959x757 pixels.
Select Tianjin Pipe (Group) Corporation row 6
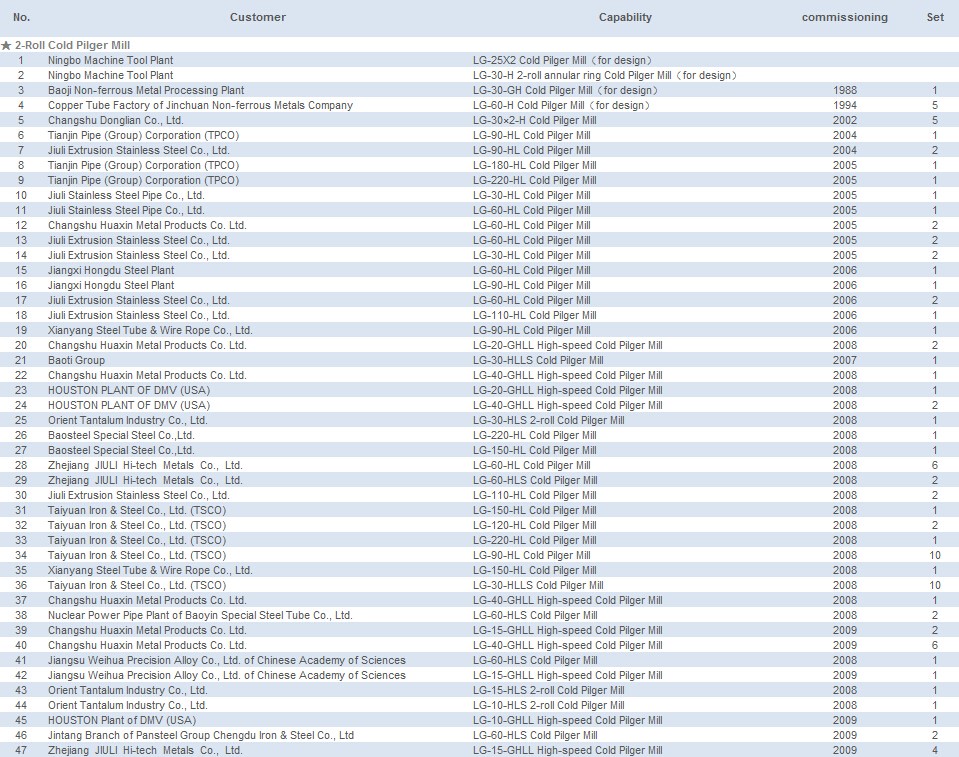coord(144,135)
